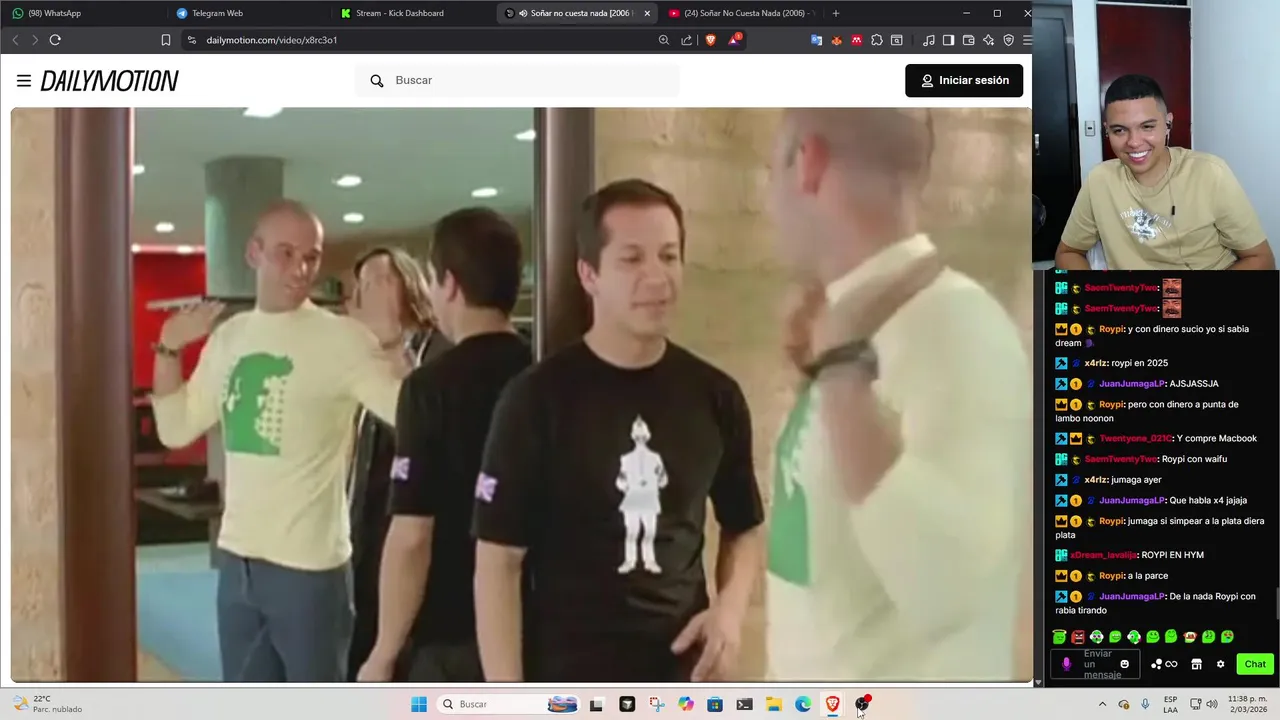
Task: Expand the system tray hidden icons chevron
Action: coord(1102,704)
